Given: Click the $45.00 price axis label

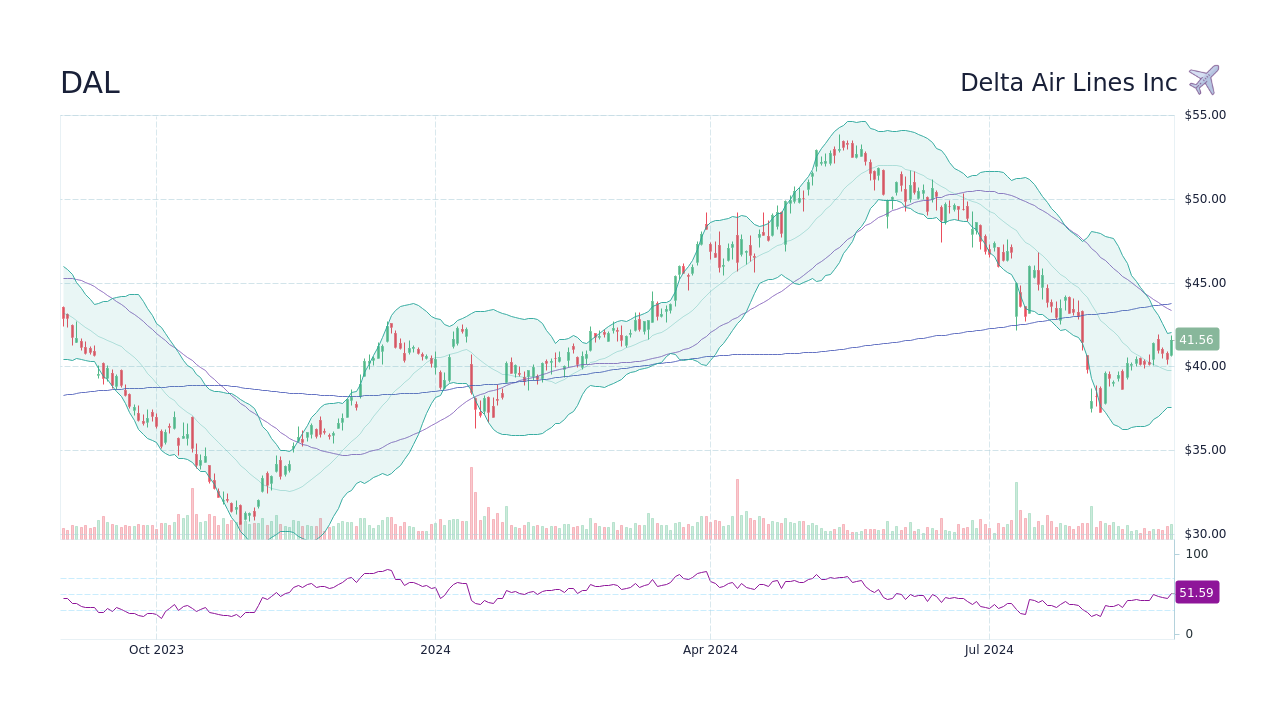Looking at the screenshot, I should tap(1205, 283).
